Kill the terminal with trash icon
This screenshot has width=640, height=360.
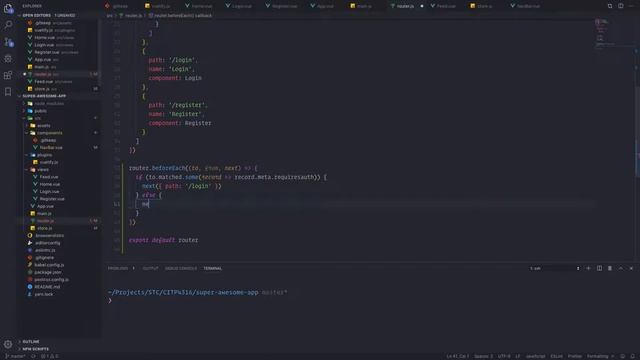610,268
